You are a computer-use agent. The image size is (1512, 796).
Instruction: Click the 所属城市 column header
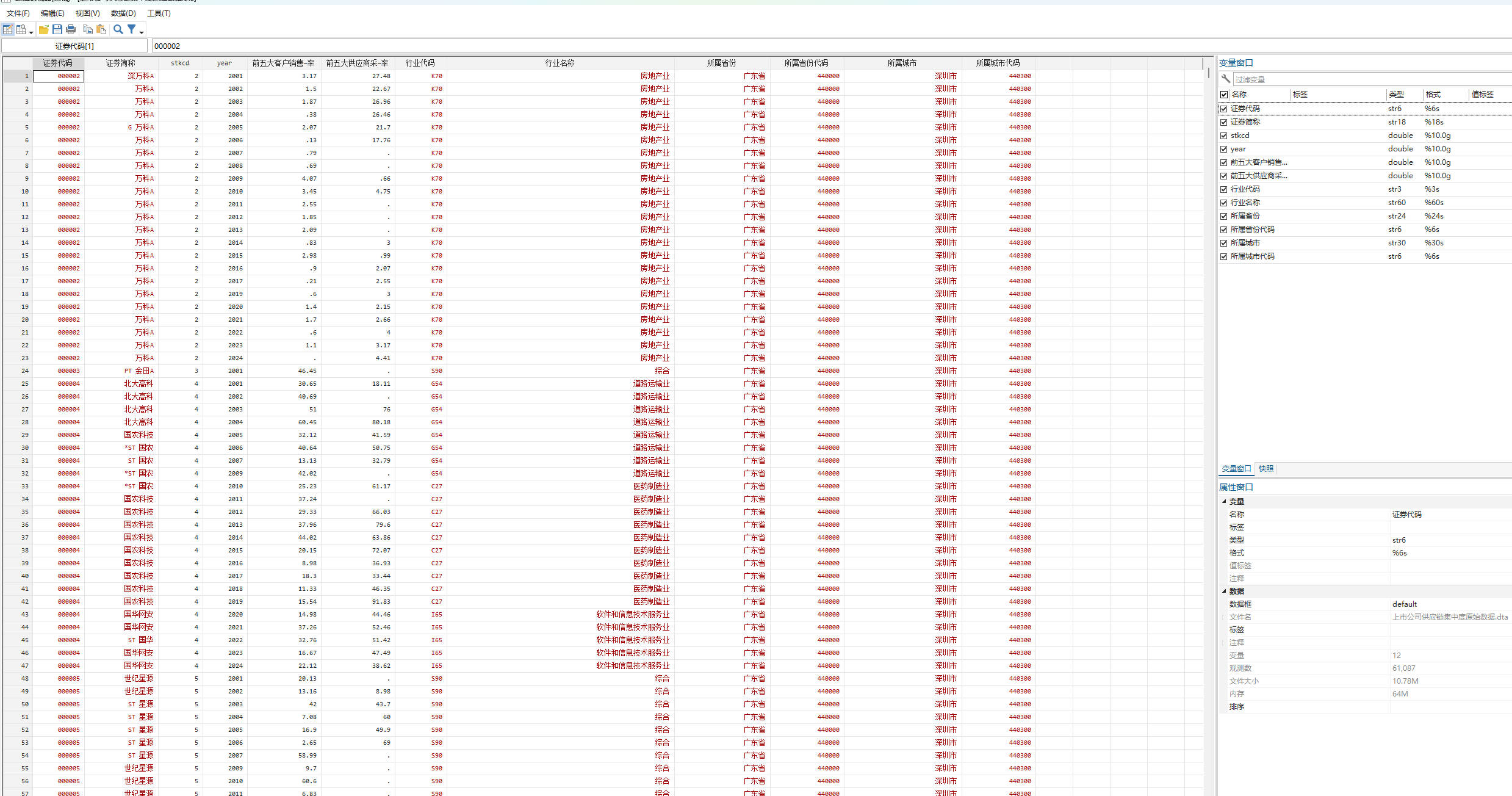coord(902,63)
